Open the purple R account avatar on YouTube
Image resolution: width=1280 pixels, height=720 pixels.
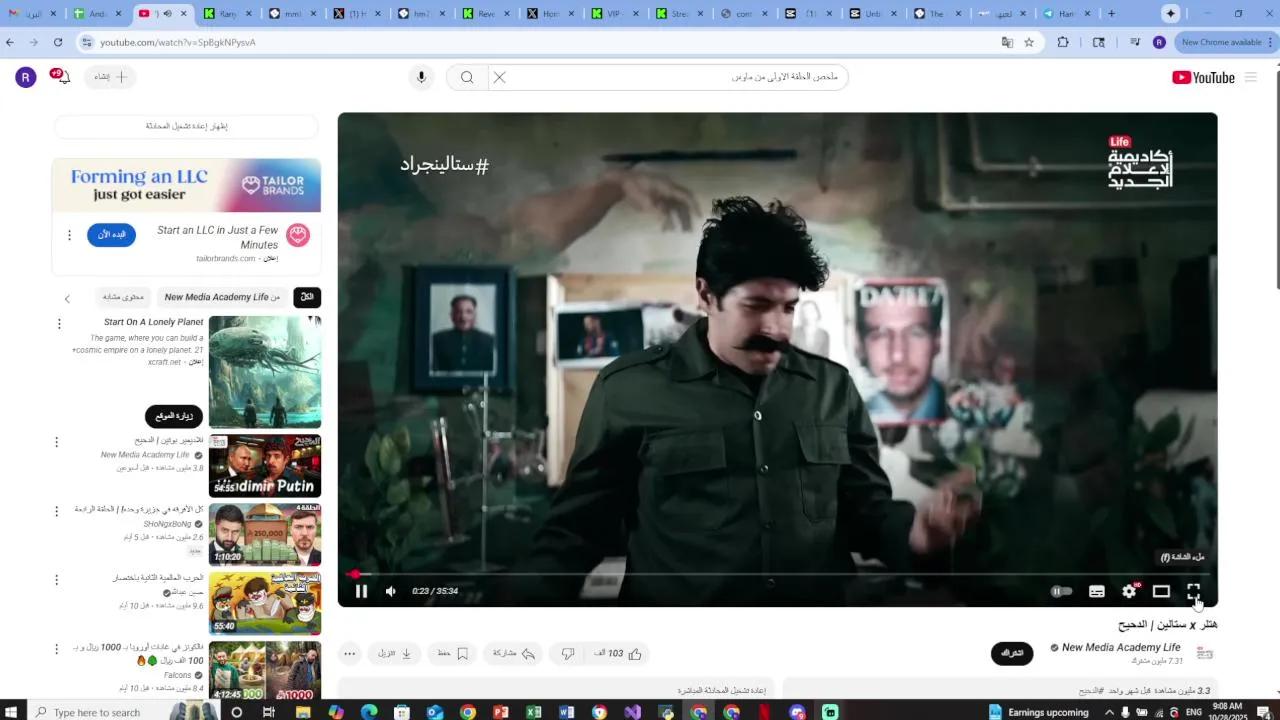[26, 77]
